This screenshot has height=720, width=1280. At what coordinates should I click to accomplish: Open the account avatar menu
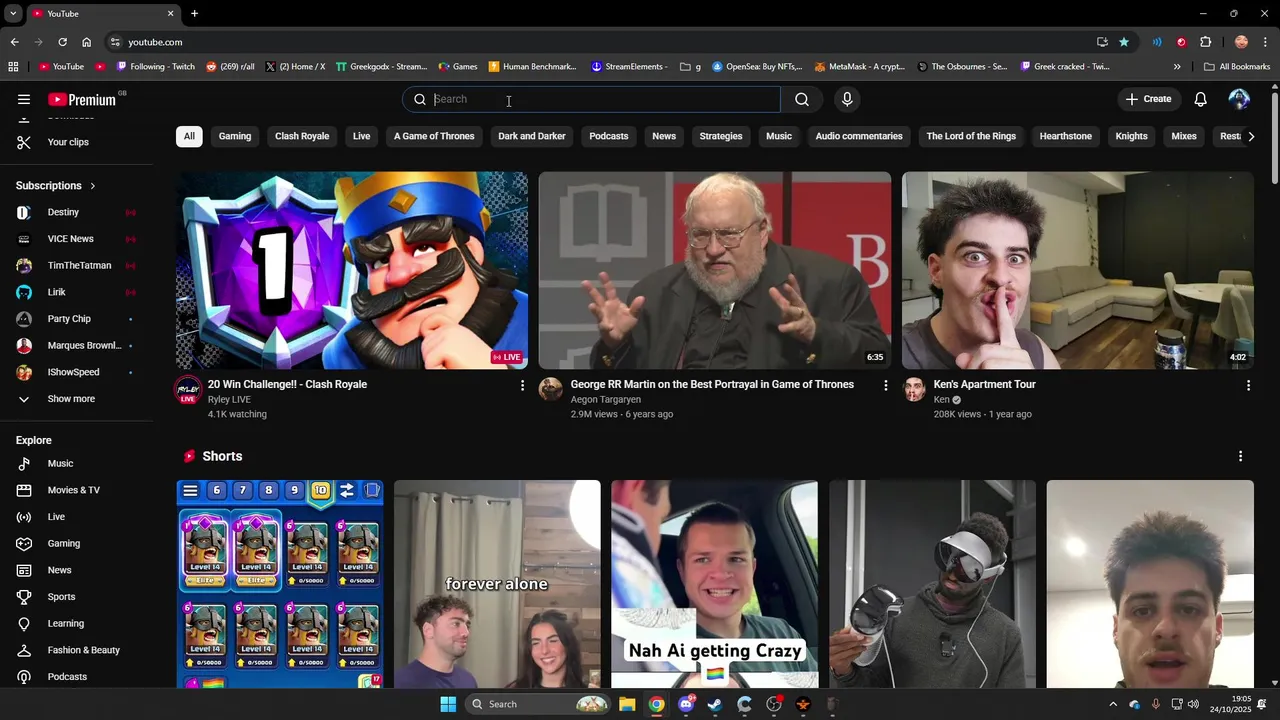point(1239,99)
